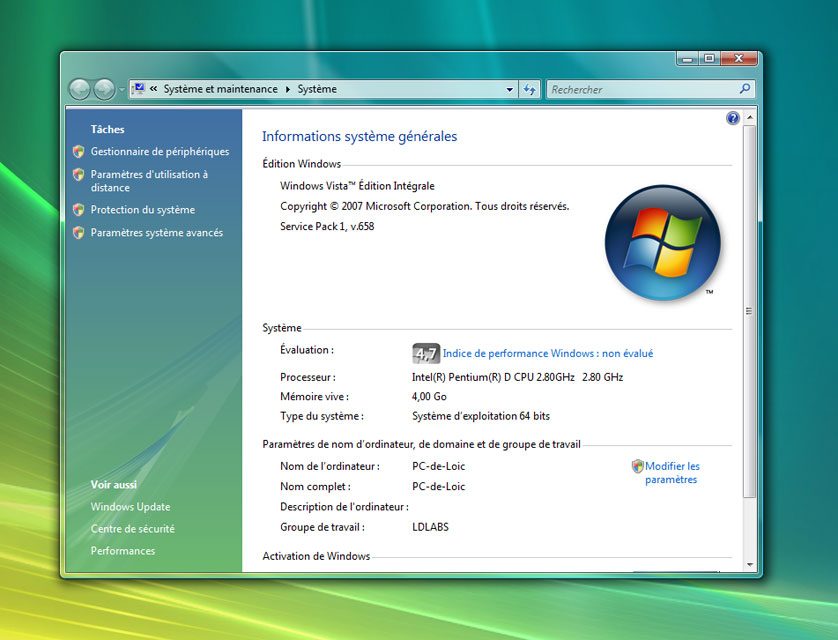
Task: Minimize the Système window
Action: (687, 59)
